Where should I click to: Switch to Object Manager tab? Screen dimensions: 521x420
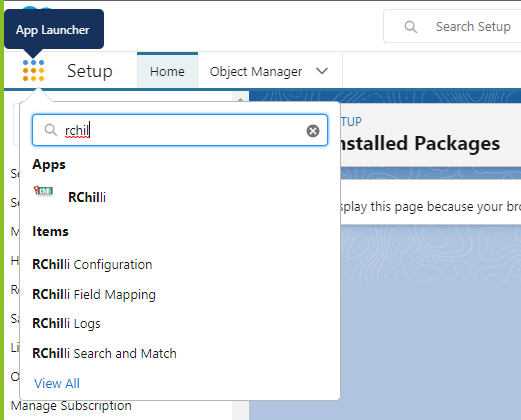pyautogui.click(x=256, y=71)
